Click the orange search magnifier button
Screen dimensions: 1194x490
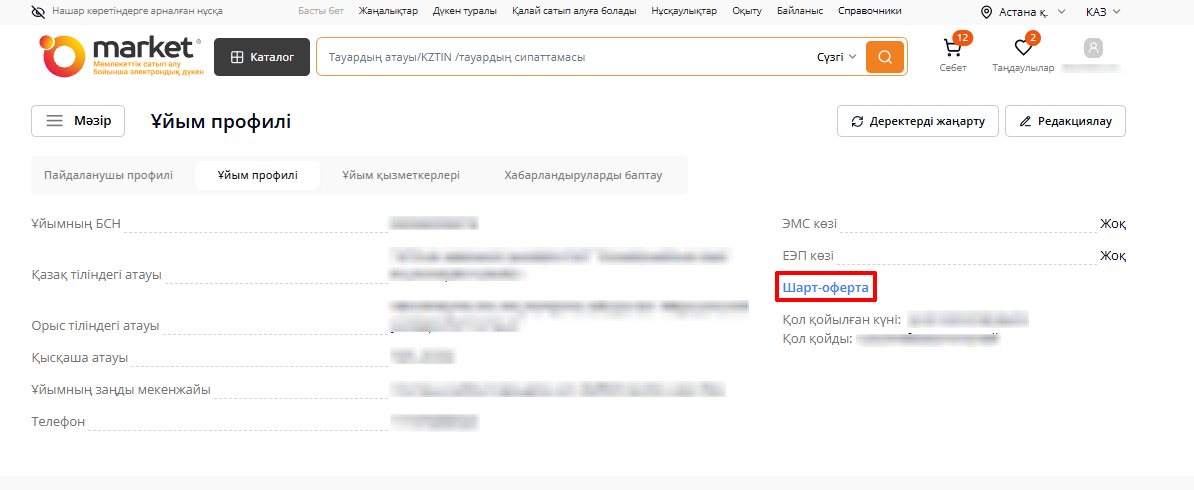885,57
